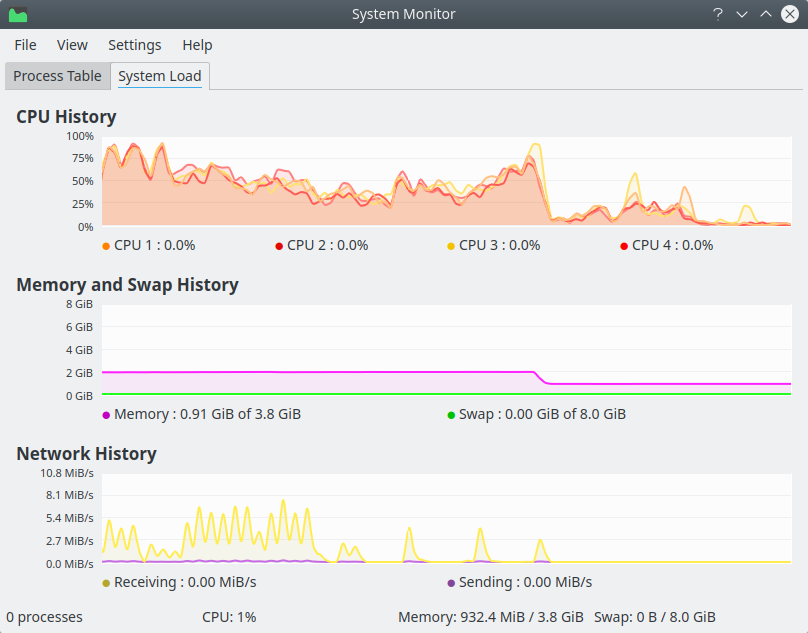808x633 pixels.
Task: Click the red CPU 2 legend dot
Action: [279, 246]
